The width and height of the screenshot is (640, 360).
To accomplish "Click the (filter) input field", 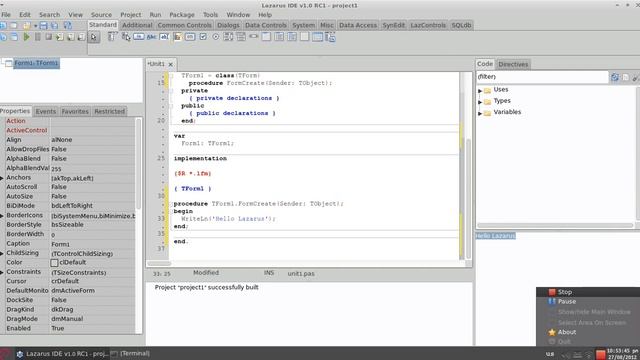I will [542, 77].
